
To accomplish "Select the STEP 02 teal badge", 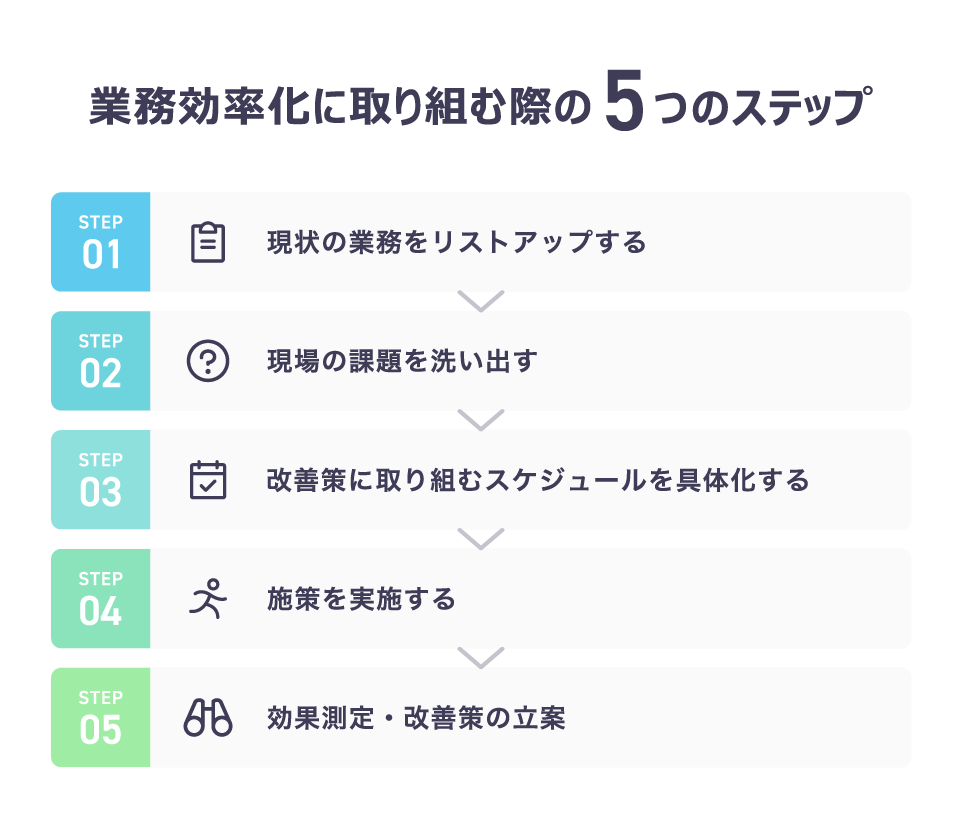I will (101, 360).
